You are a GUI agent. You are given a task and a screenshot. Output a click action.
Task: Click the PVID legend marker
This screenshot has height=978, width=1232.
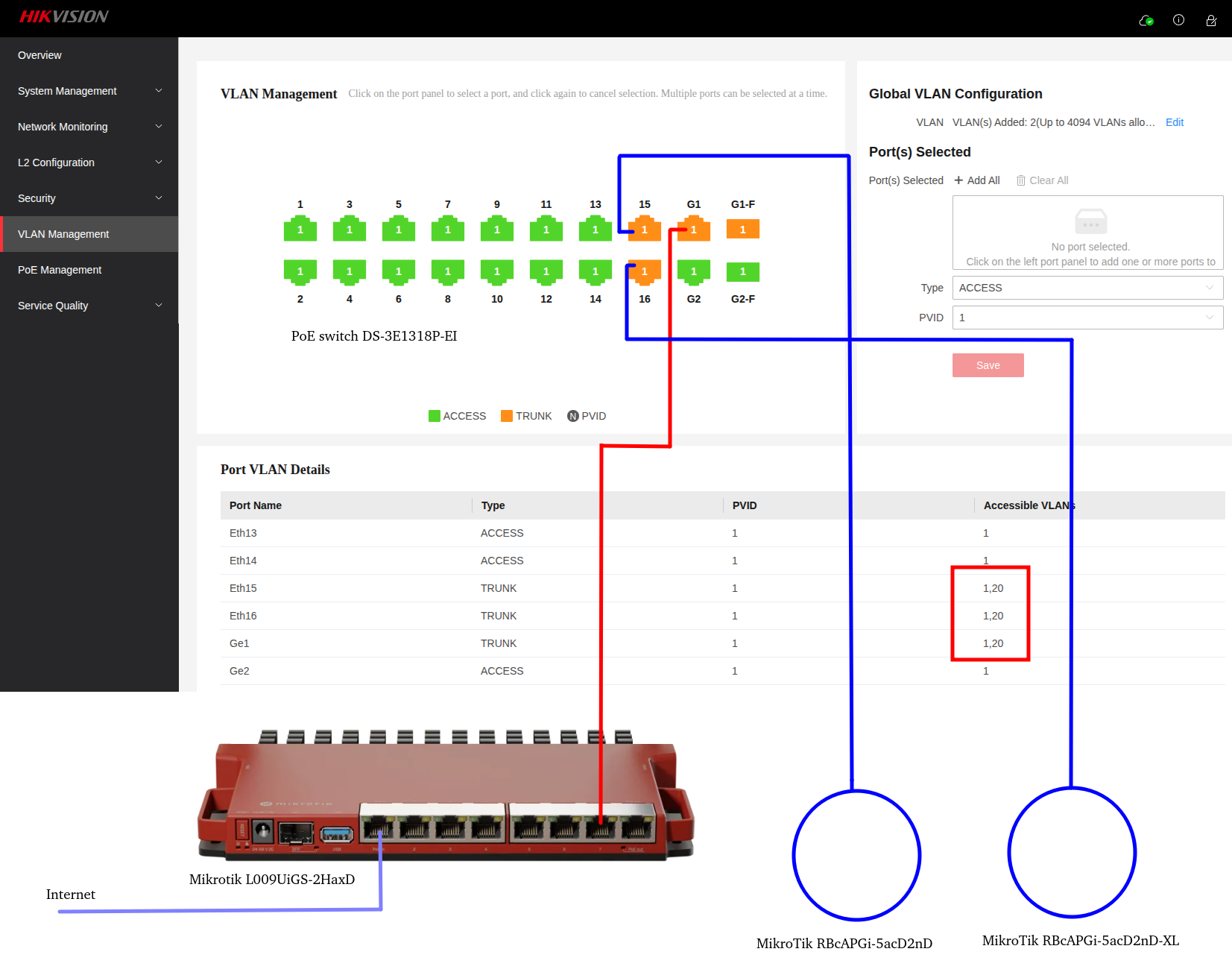[x=573, y=416]
